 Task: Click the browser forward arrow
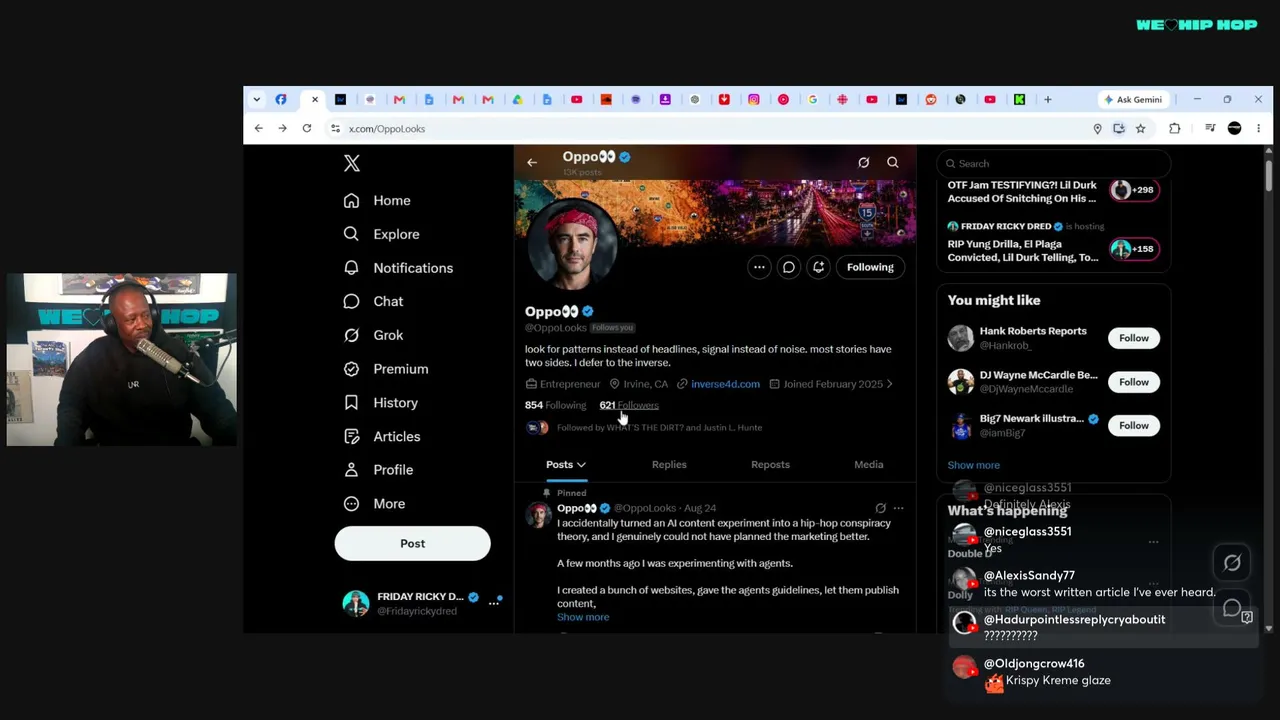[x=282, y=128]
